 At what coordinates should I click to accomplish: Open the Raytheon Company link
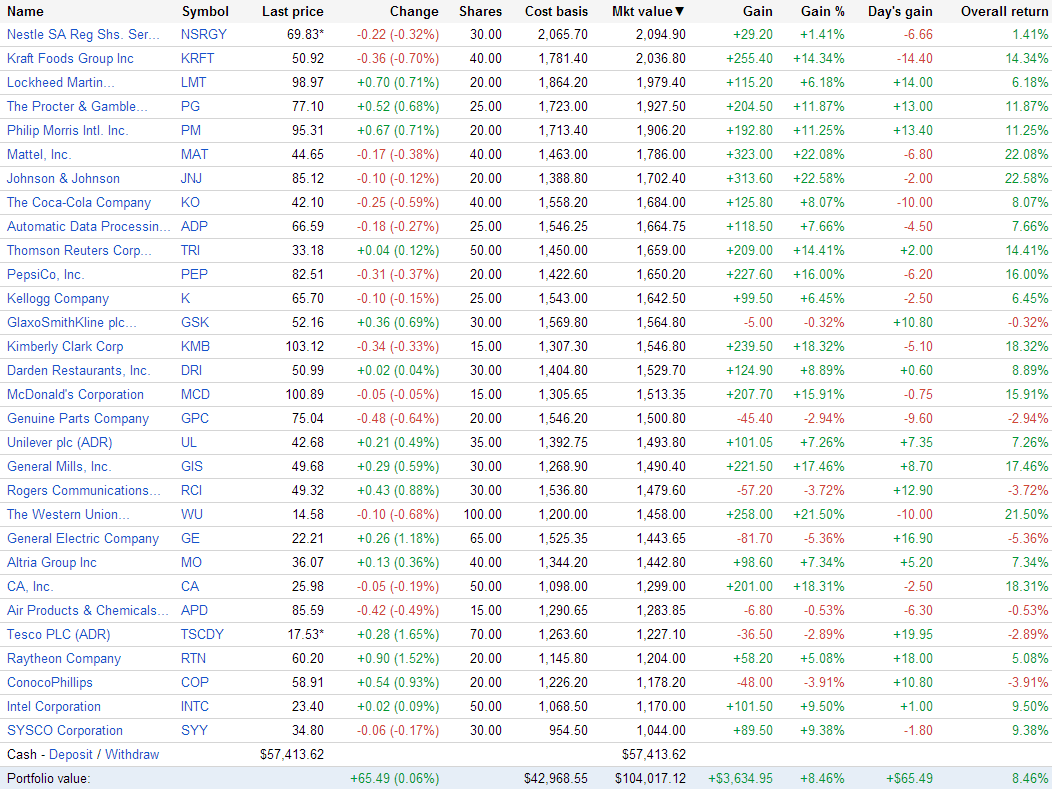pos(64,659)
